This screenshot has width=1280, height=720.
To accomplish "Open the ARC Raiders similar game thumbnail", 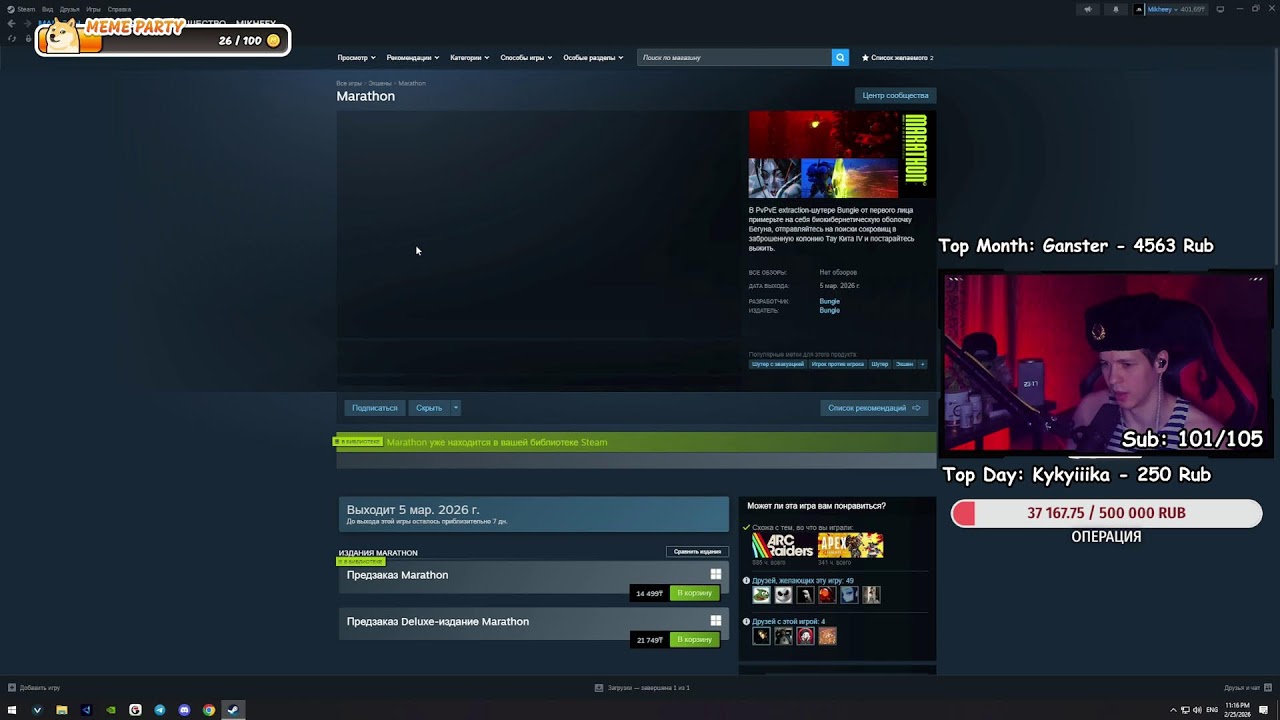I will click(783, 545).
